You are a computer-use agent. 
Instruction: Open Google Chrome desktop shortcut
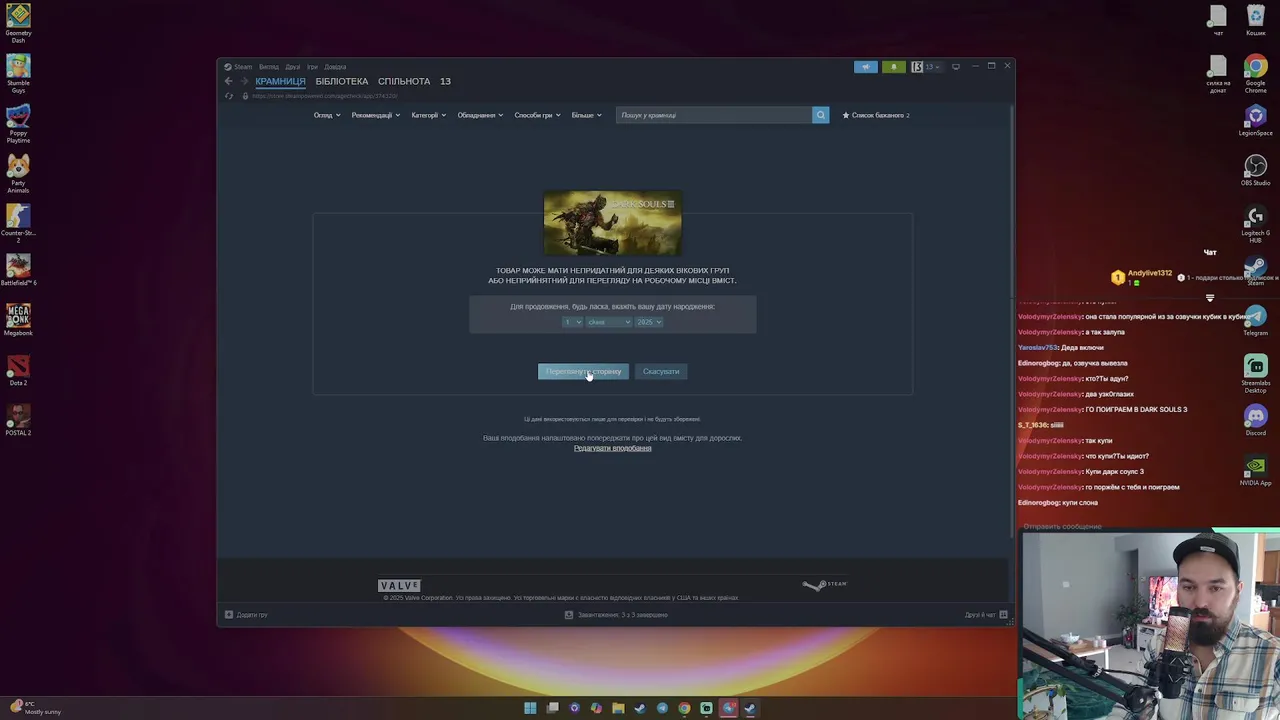click(1255, 74)
